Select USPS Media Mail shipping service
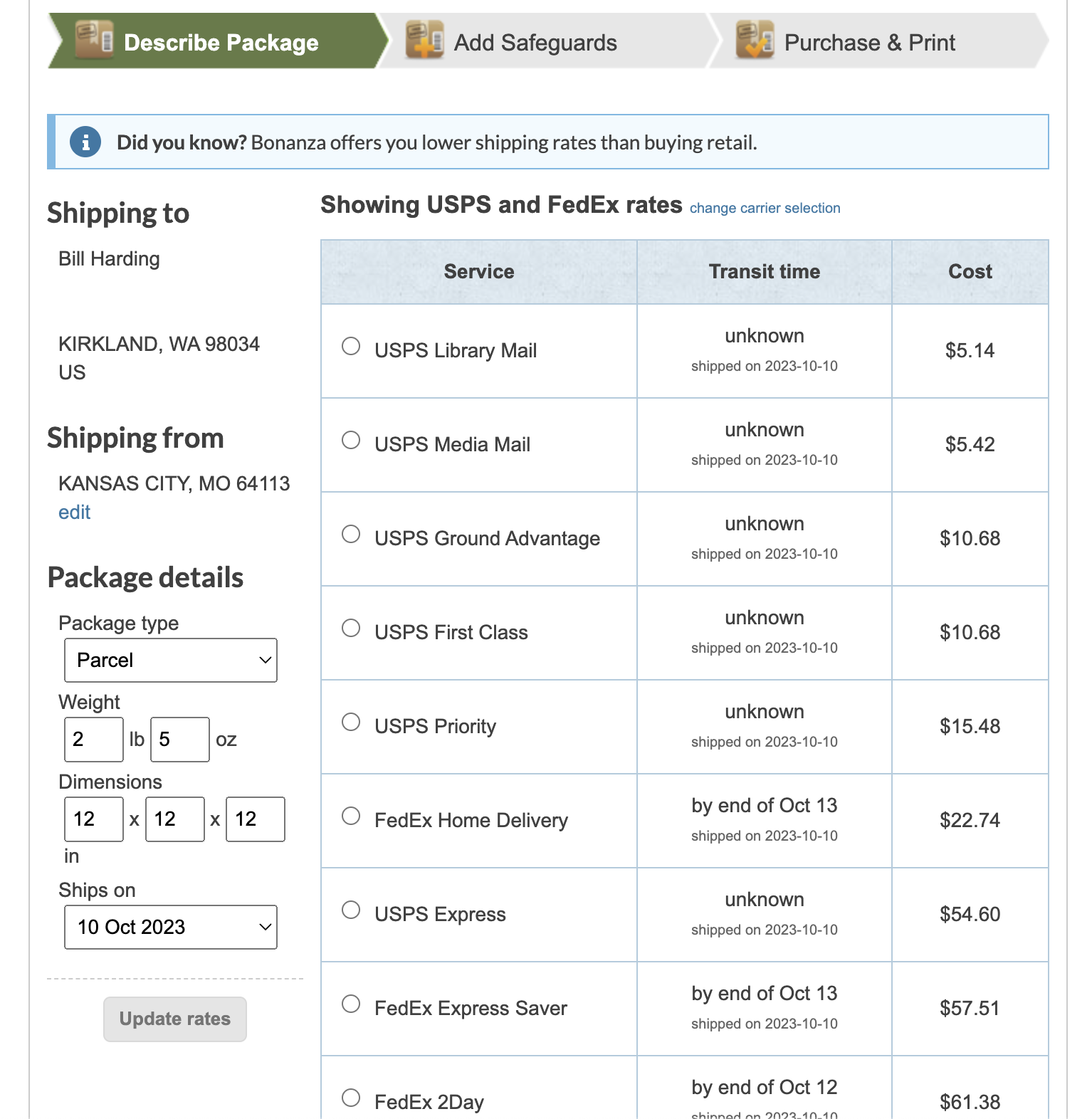The image size is (1092, 1119). pos(350,440)
